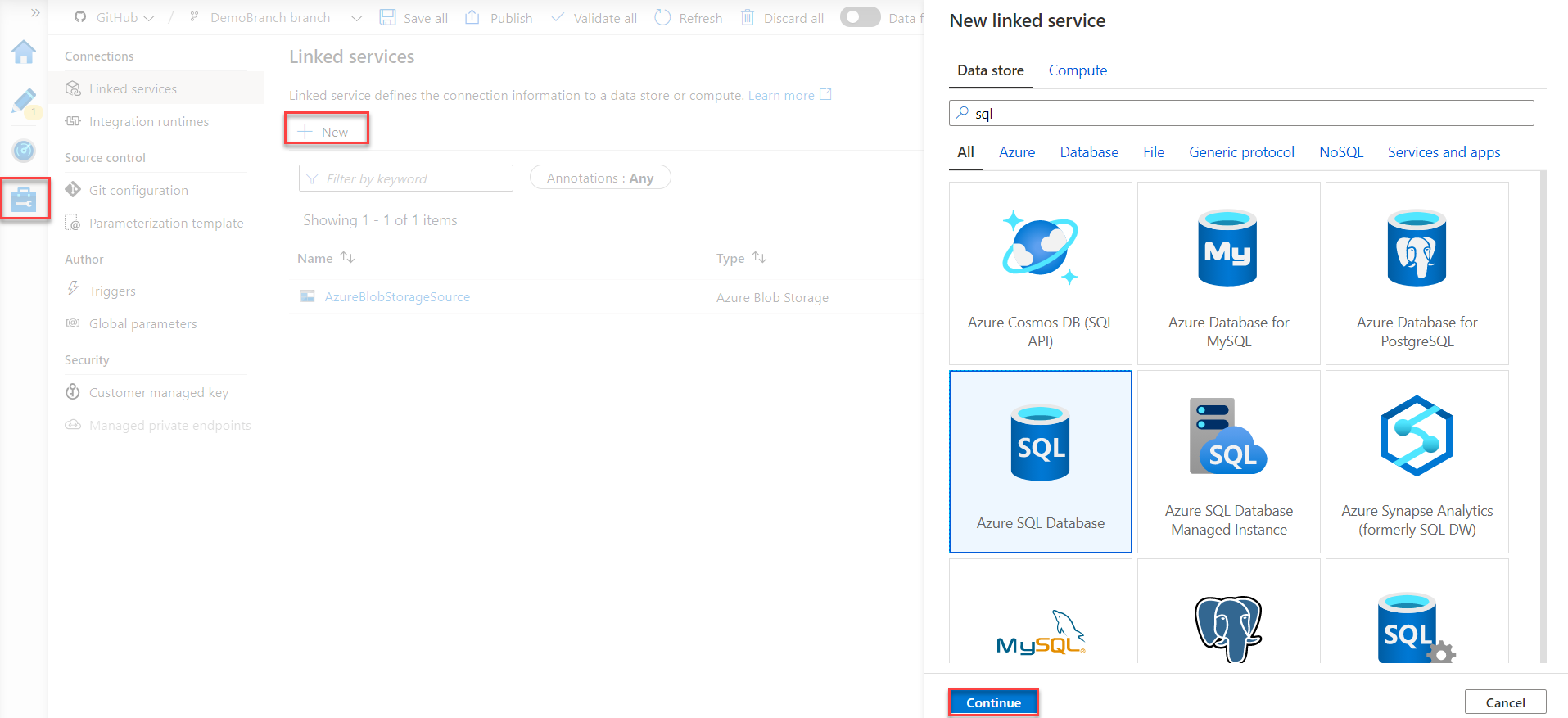
Task: Click Publish in the toolbar
Action: pyautogui.click(x=499, y=17)
